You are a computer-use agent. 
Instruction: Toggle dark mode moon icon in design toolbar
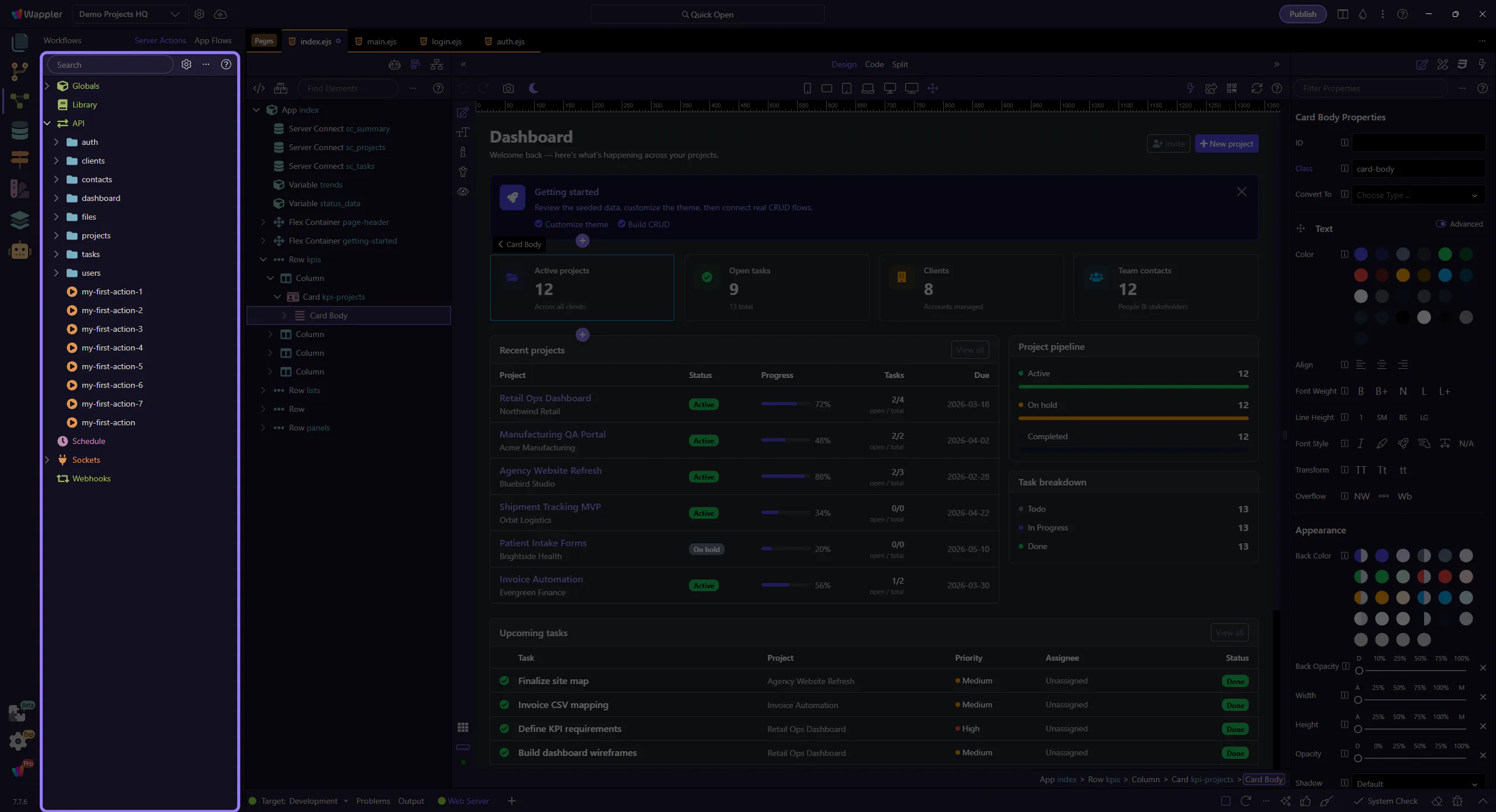[534, 88]
